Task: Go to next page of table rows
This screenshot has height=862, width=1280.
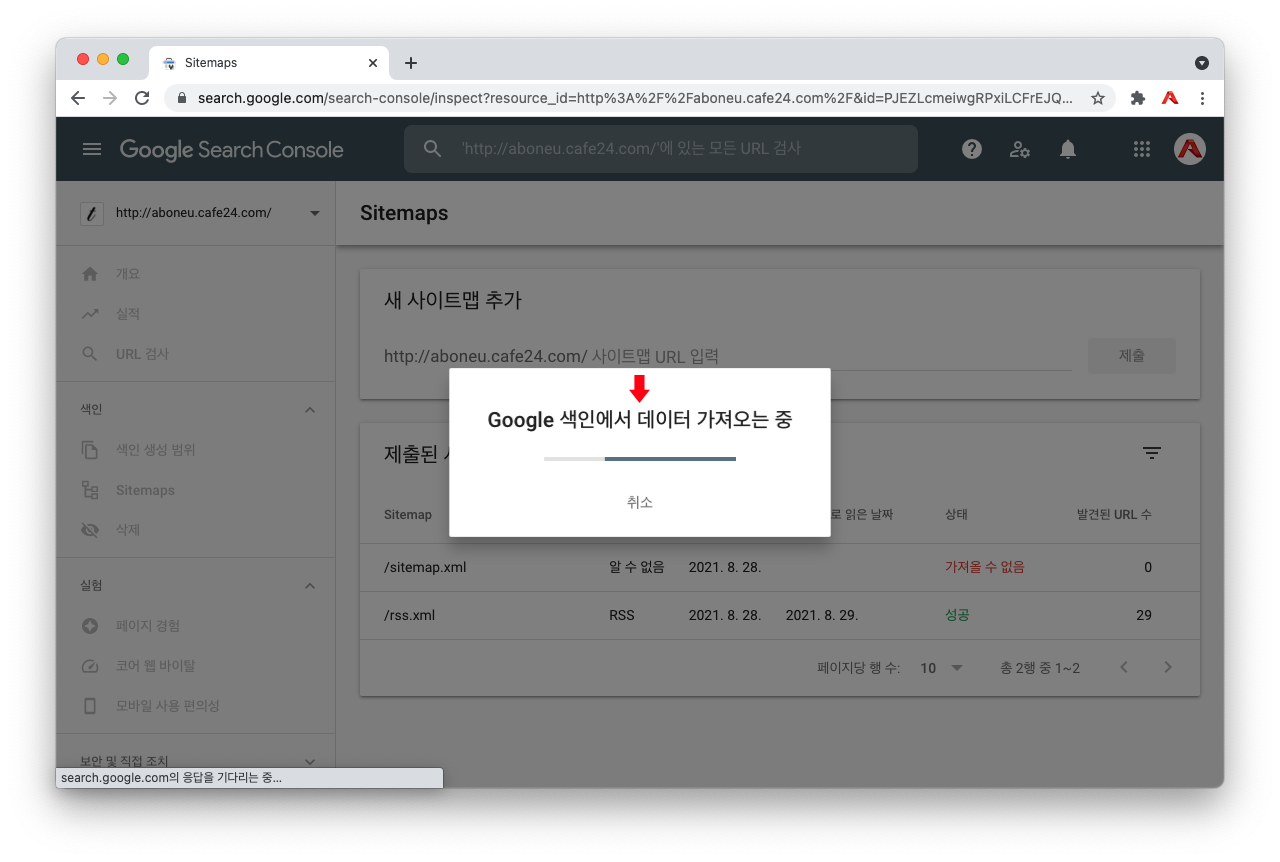Action: pos(1168,667)
